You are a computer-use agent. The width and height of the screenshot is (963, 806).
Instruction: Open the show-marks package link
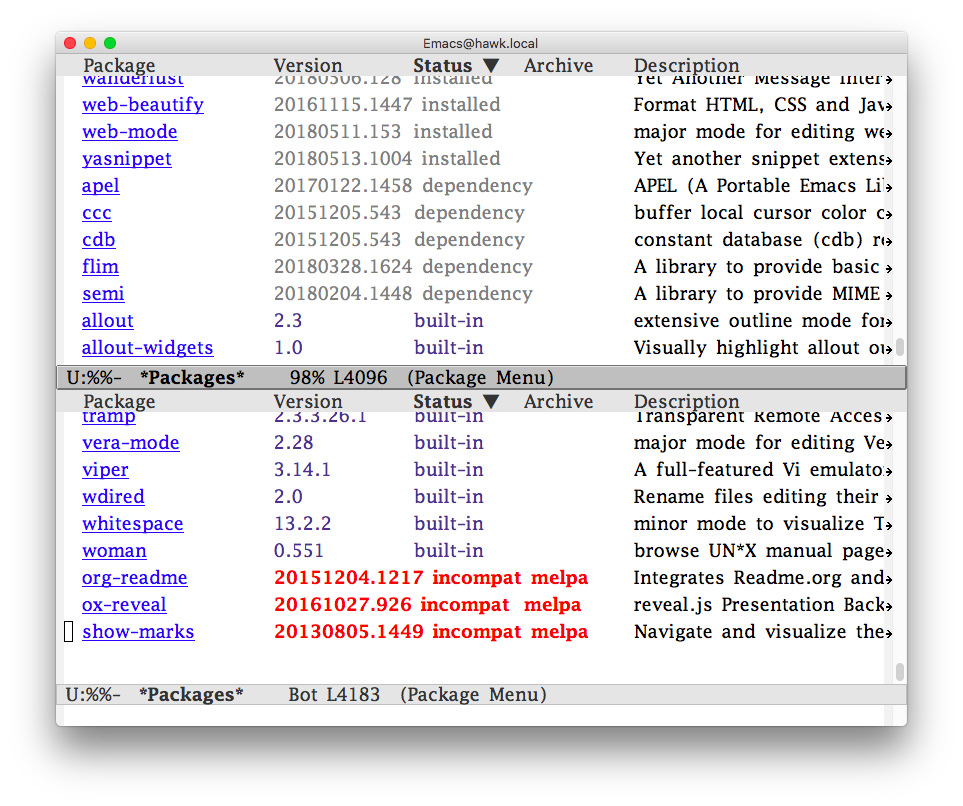pos(138,632)
